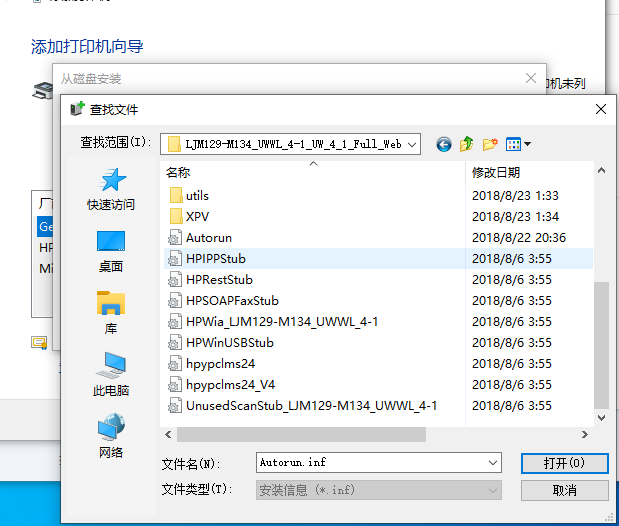The height and width of the screenshot is (526, 619).
Task: Select the HPIPPStub file
Action: pos(216,259)
